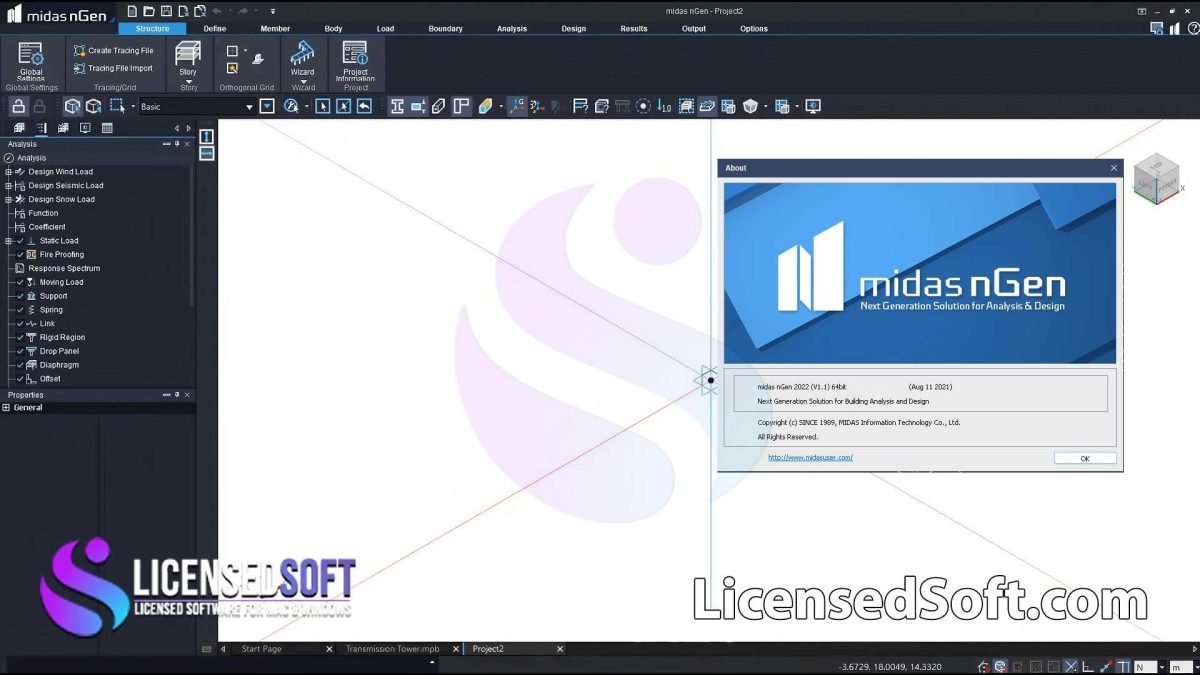Expand the General properties group
This screenshot has height=675, width=1200.
(x=6, y=408)
